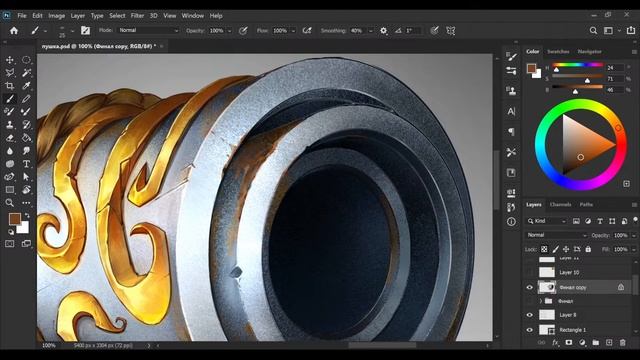Open the brush preset picker arrow

pyautogui.click(x=45, y=31)
